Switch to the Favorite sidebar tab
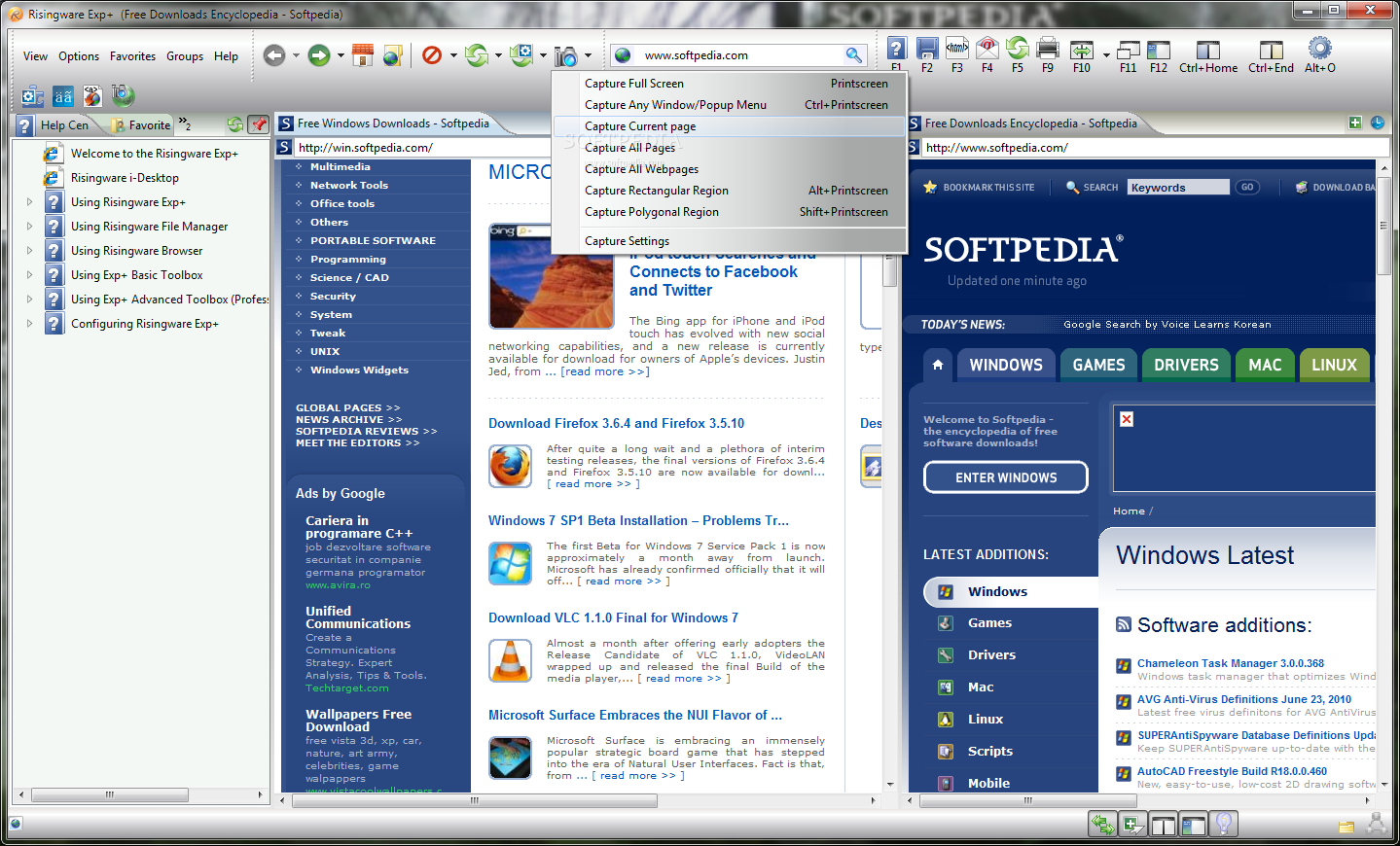This screenshot has width=1400, height=846. [x=141, y=124]
